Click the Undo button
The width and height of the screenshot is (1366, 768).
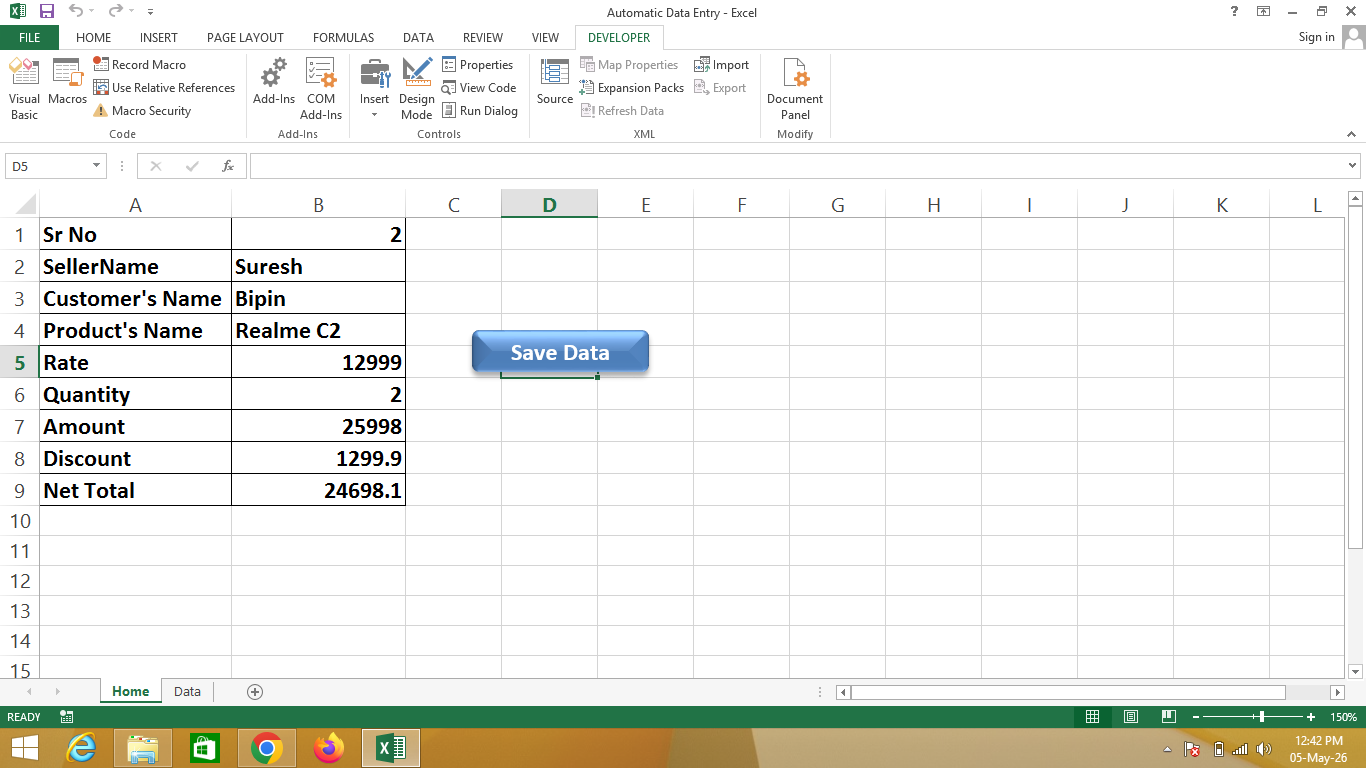click(75, 12)
